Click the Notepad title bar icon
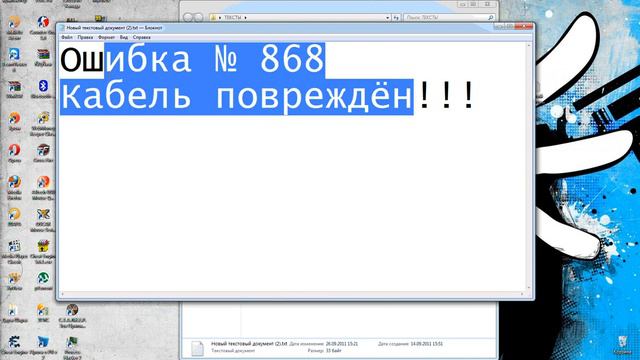This screenshot has width=640, height=360. [x=62, y=28]
